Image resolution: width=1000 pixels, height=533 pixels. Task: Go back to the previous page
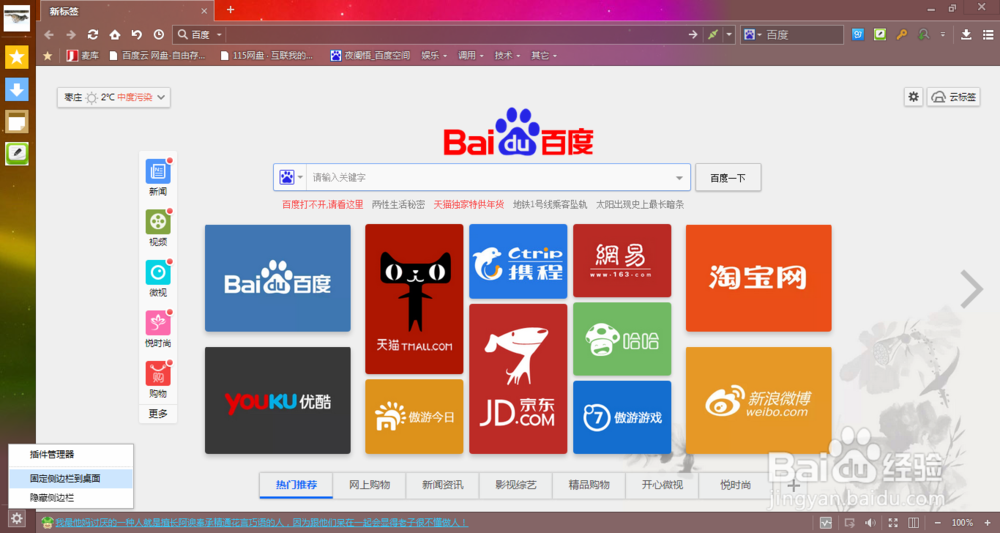tap(49, 34)
